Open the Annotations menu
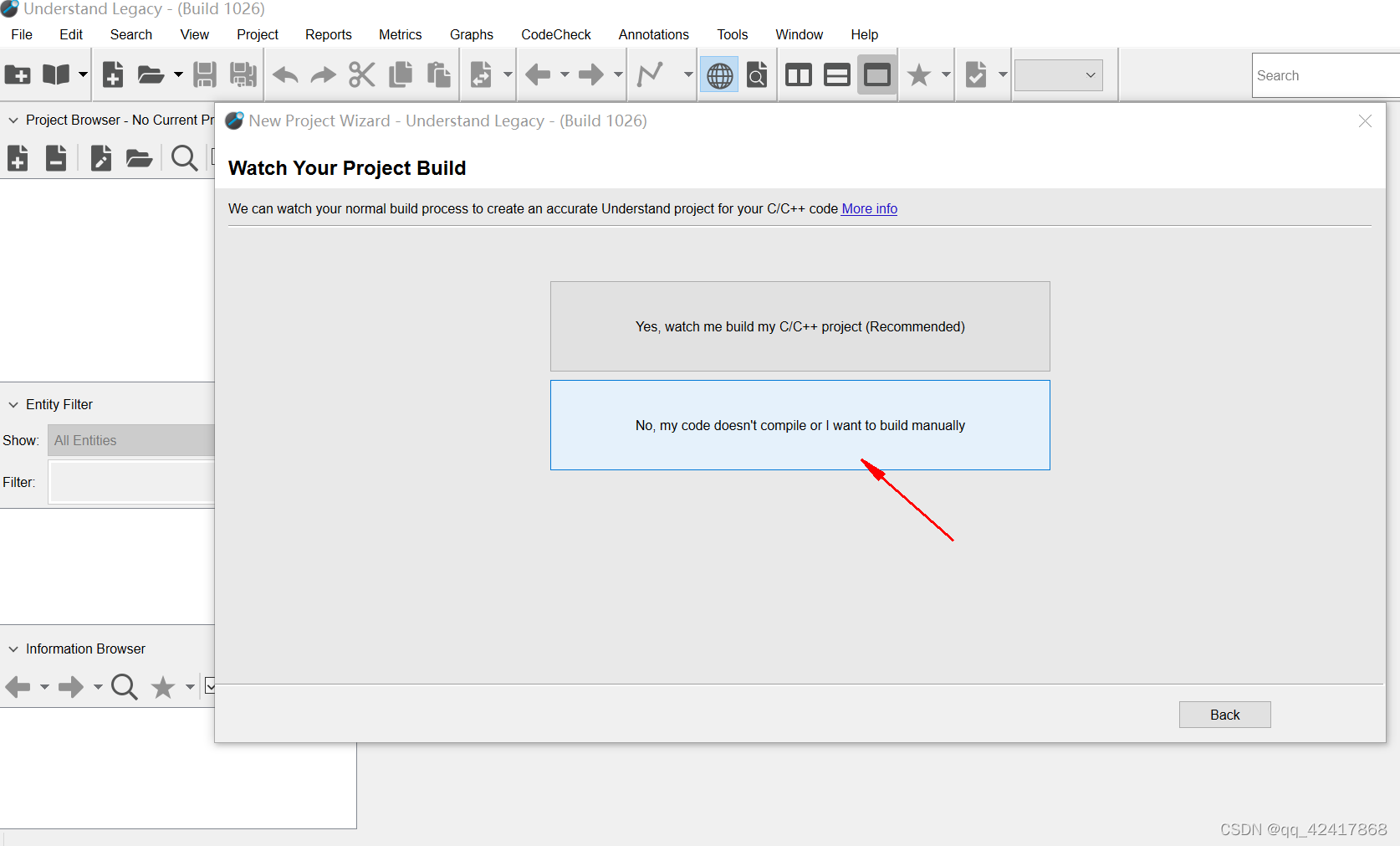The height and width of the screenshot is (846, 1400). (x=654, y=34)
